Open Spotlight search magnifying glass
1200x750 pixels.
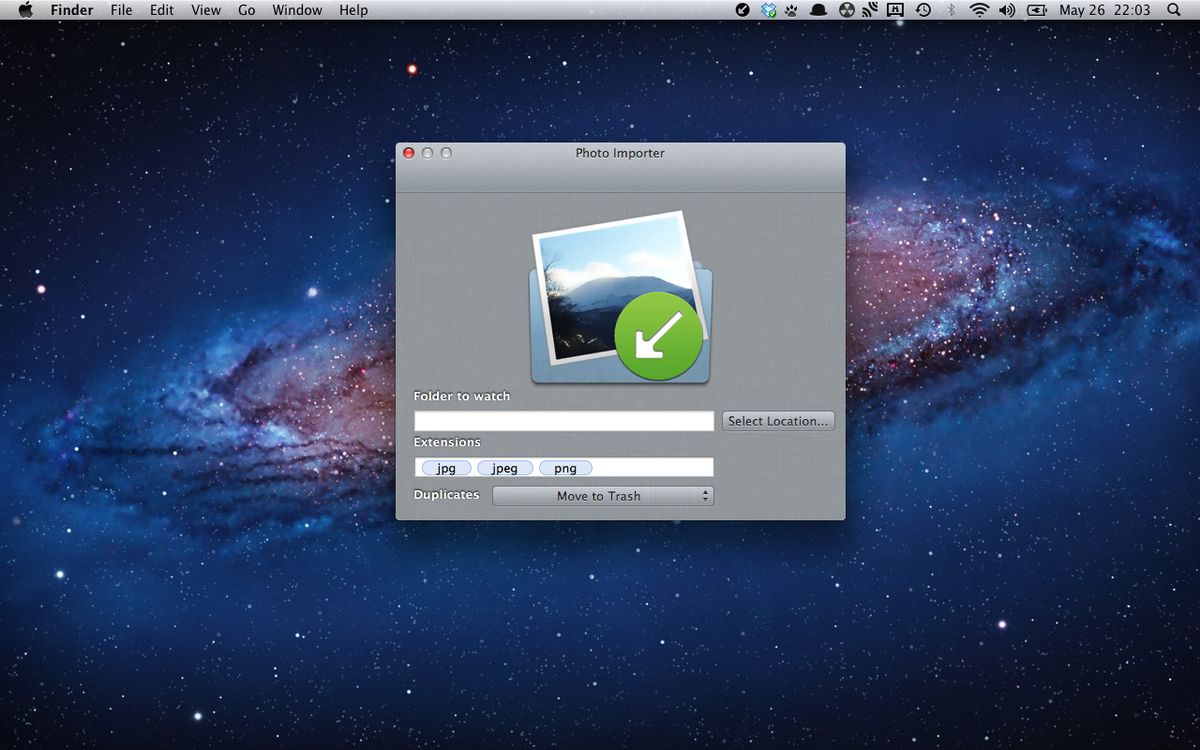click(1173, 10)
